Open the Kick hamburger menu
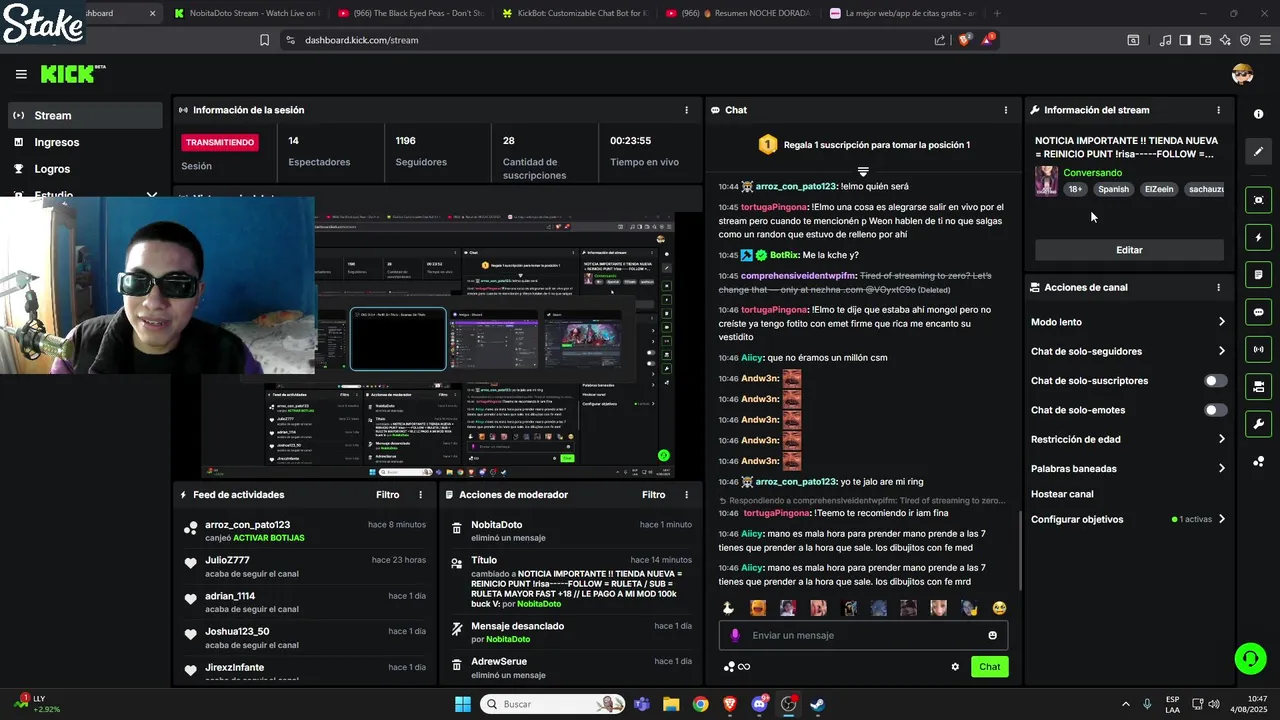The image size is (1280, 720). [x=21, y=74]
